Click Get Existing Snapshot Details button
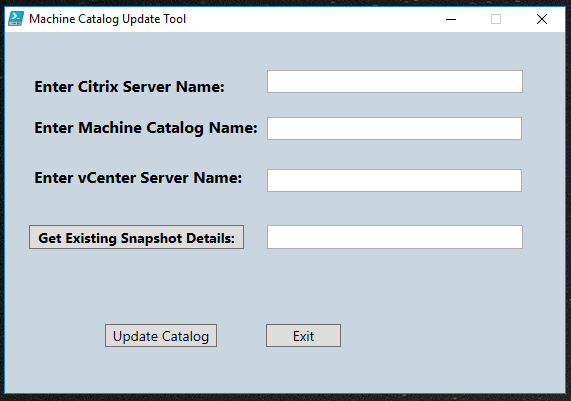571x401 pixels. coord(137,237)
